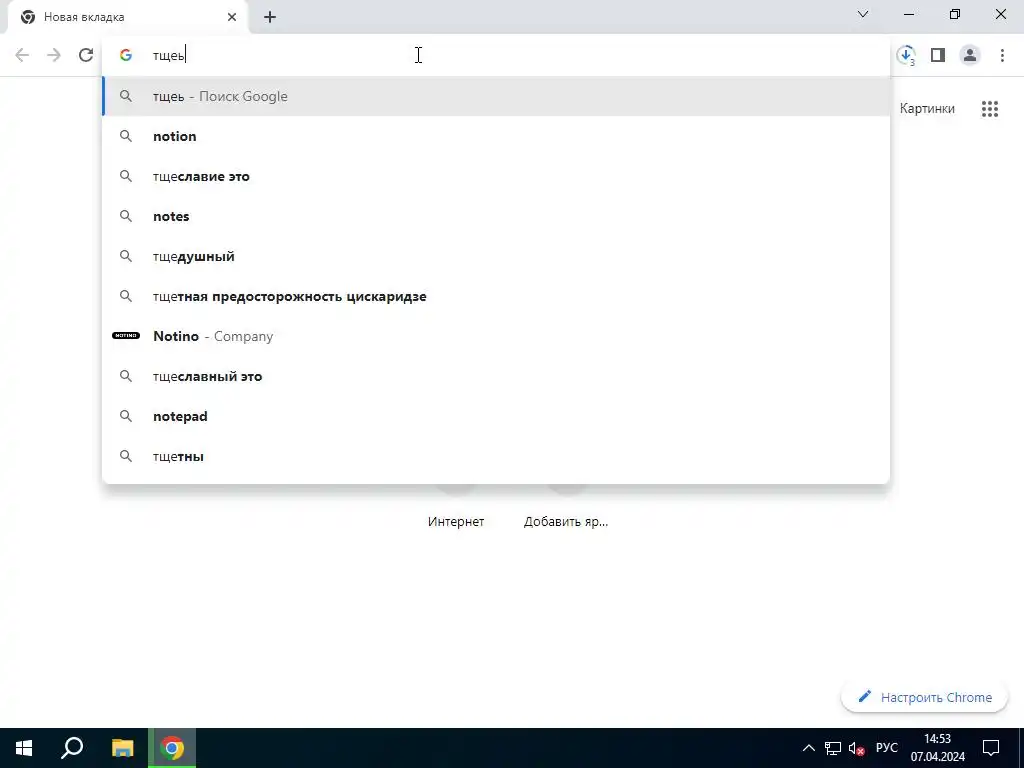Image resolution: width=1024 pixels, height=768 pixels.
Task: Open the Chrome downloads icon
Action: 906,55
